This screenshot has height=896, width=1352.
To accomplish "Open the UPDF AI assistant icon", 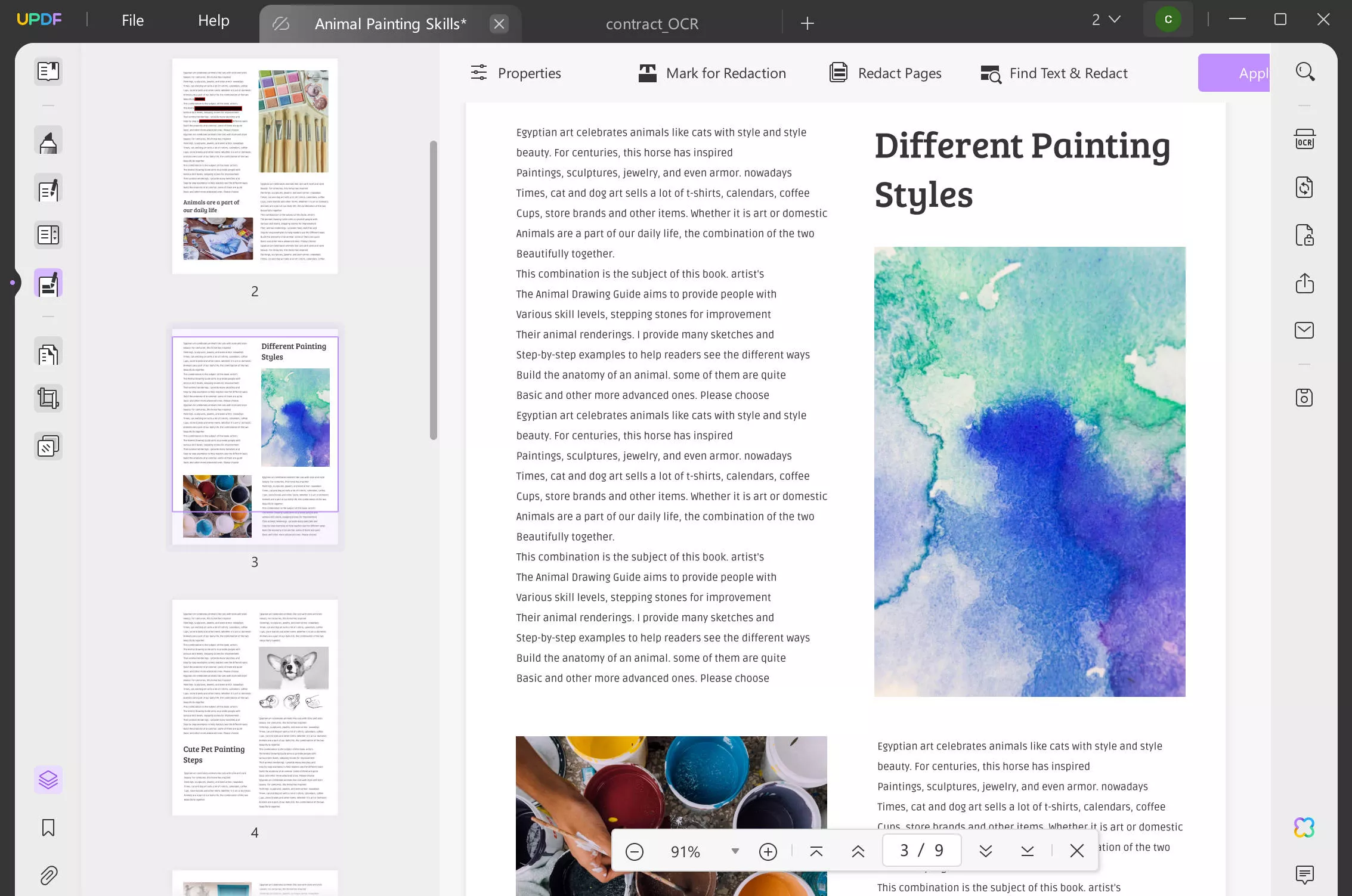I will [1304, 827].
